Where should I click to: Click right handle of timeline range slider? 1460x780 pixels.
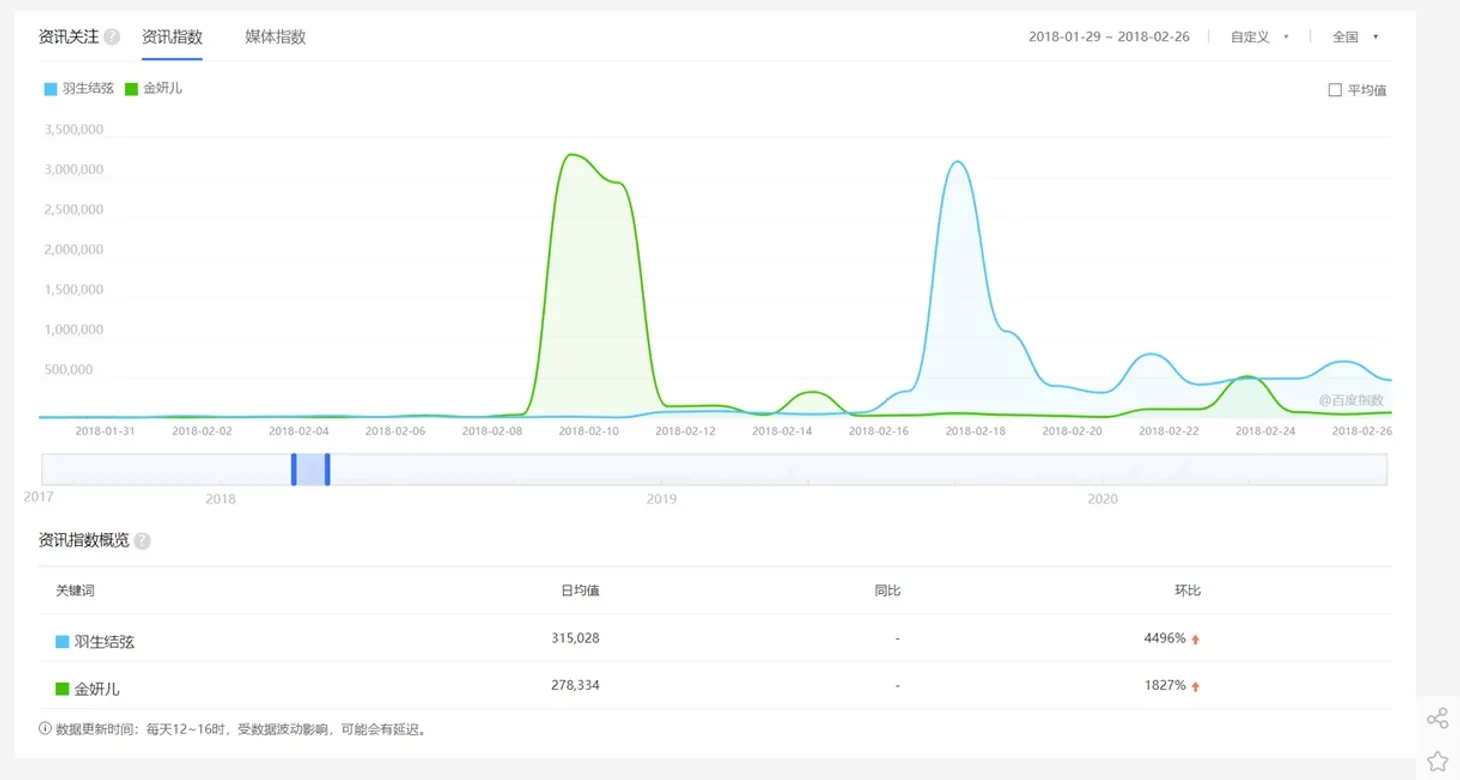[327, 469]
